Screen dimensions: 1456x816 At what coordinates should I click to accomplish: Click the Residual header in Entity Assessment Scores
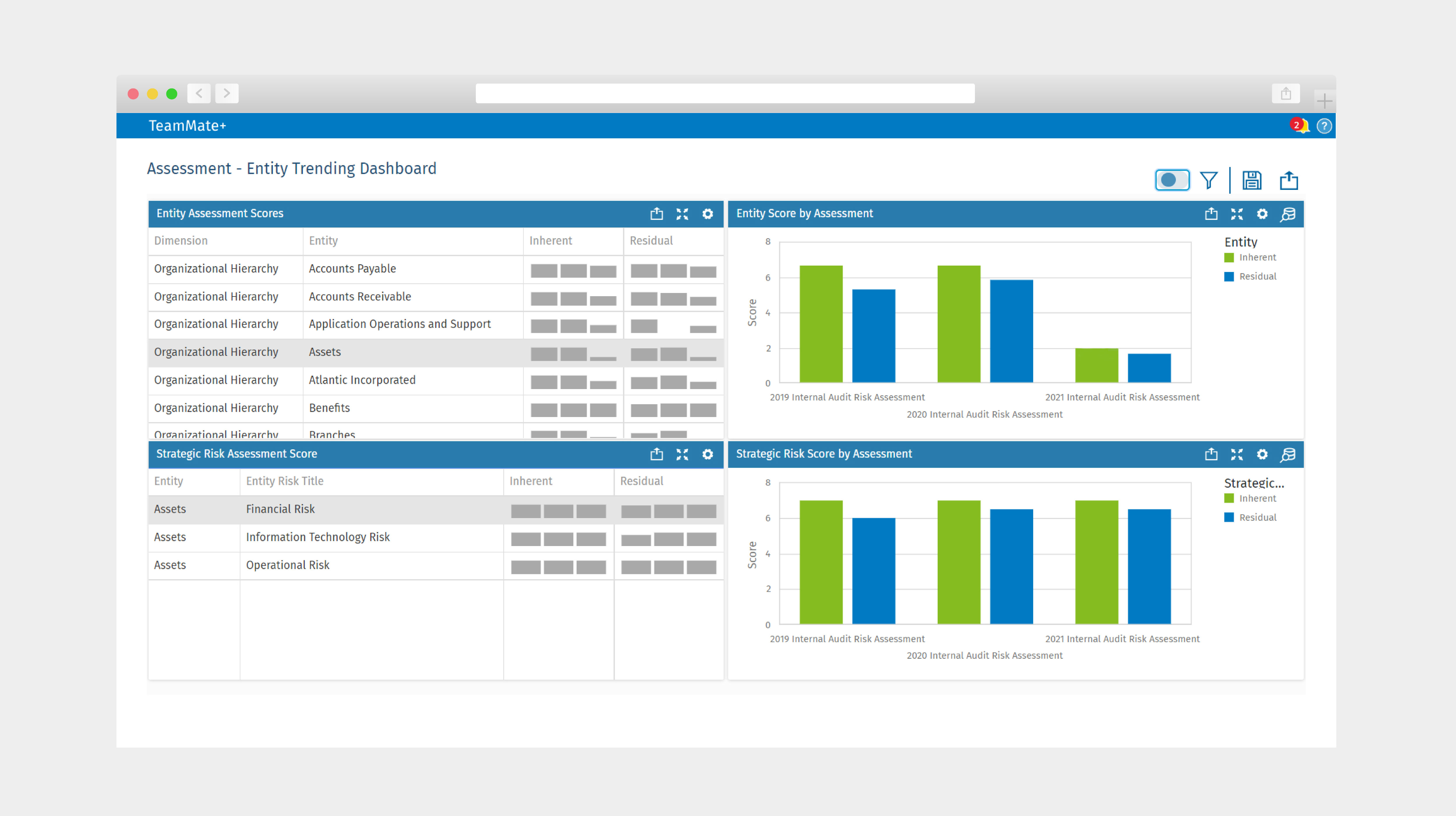(x=651, y=241)
